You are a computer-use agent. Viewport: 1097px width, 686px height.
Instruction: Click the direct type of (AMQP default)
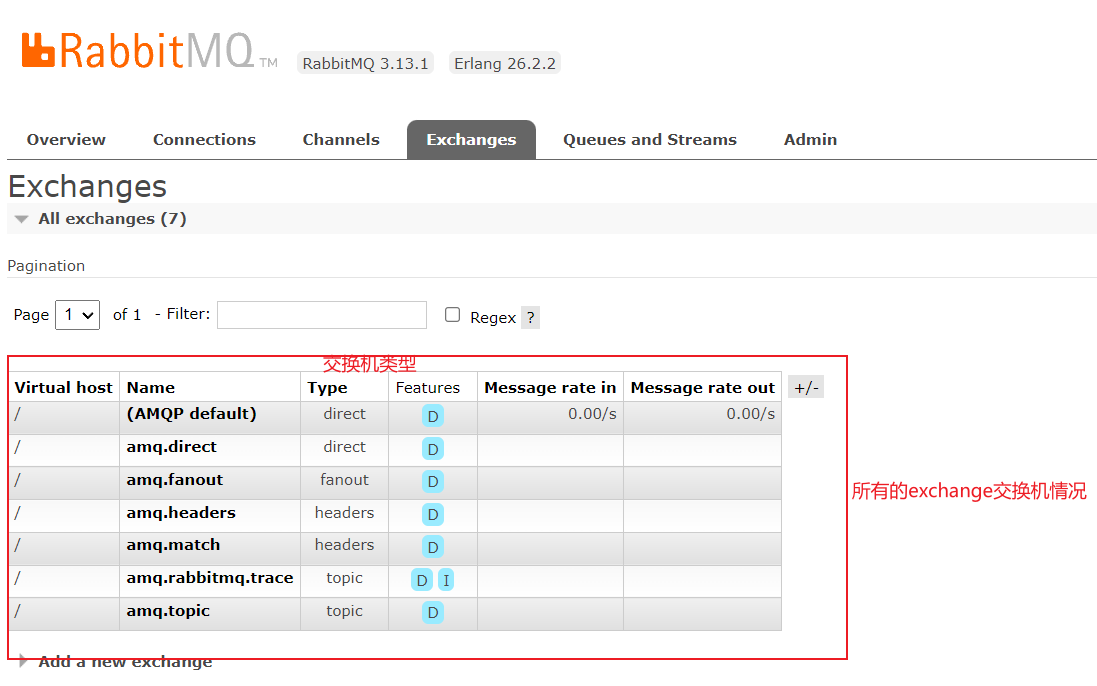[344, 414]
